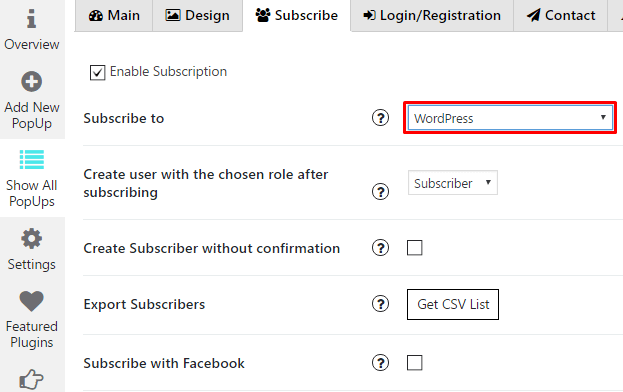Show help for Create Subscriber without confirmation
The height and width of the screenshot is (392, 623).
380,248
